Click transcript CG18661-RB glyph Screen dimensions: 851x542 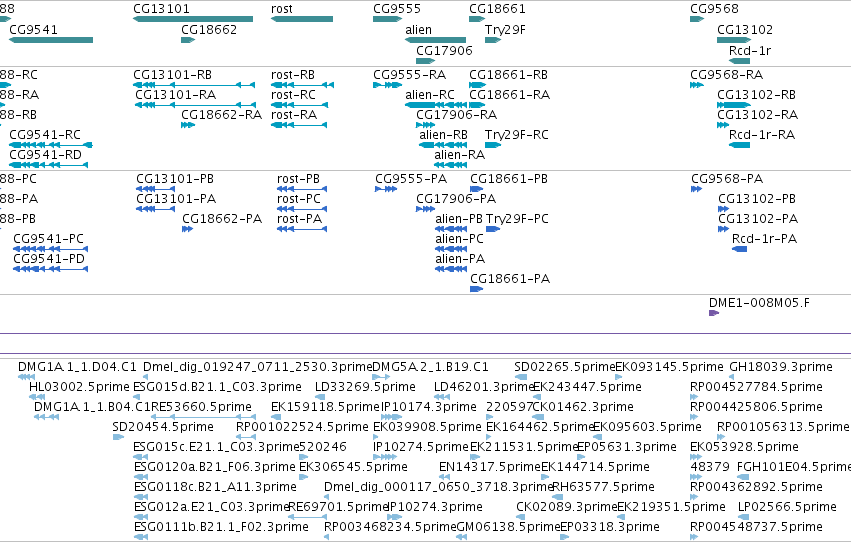[477, 85]
